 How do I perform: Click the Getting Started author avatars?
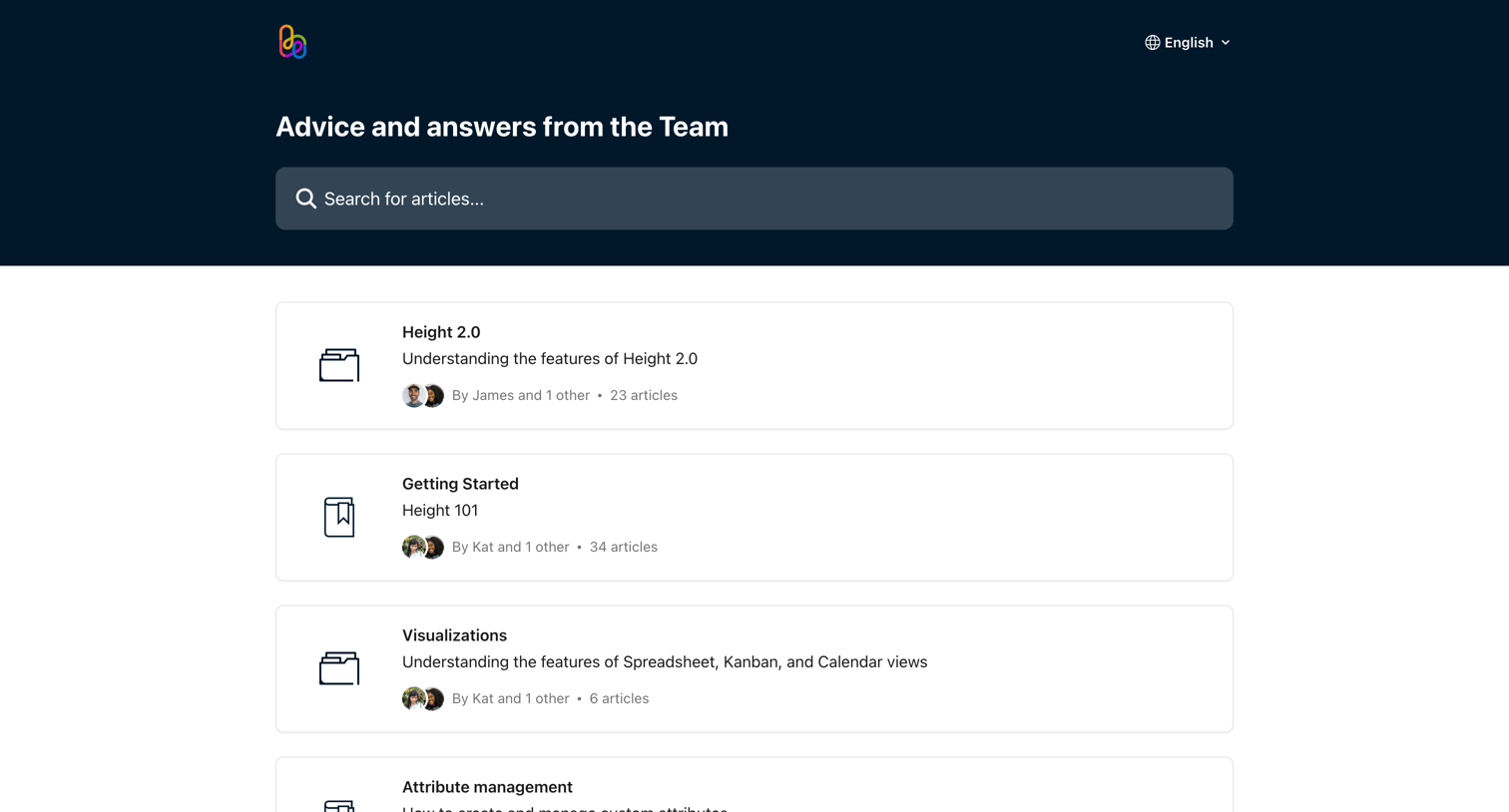[x=423, y=547]
